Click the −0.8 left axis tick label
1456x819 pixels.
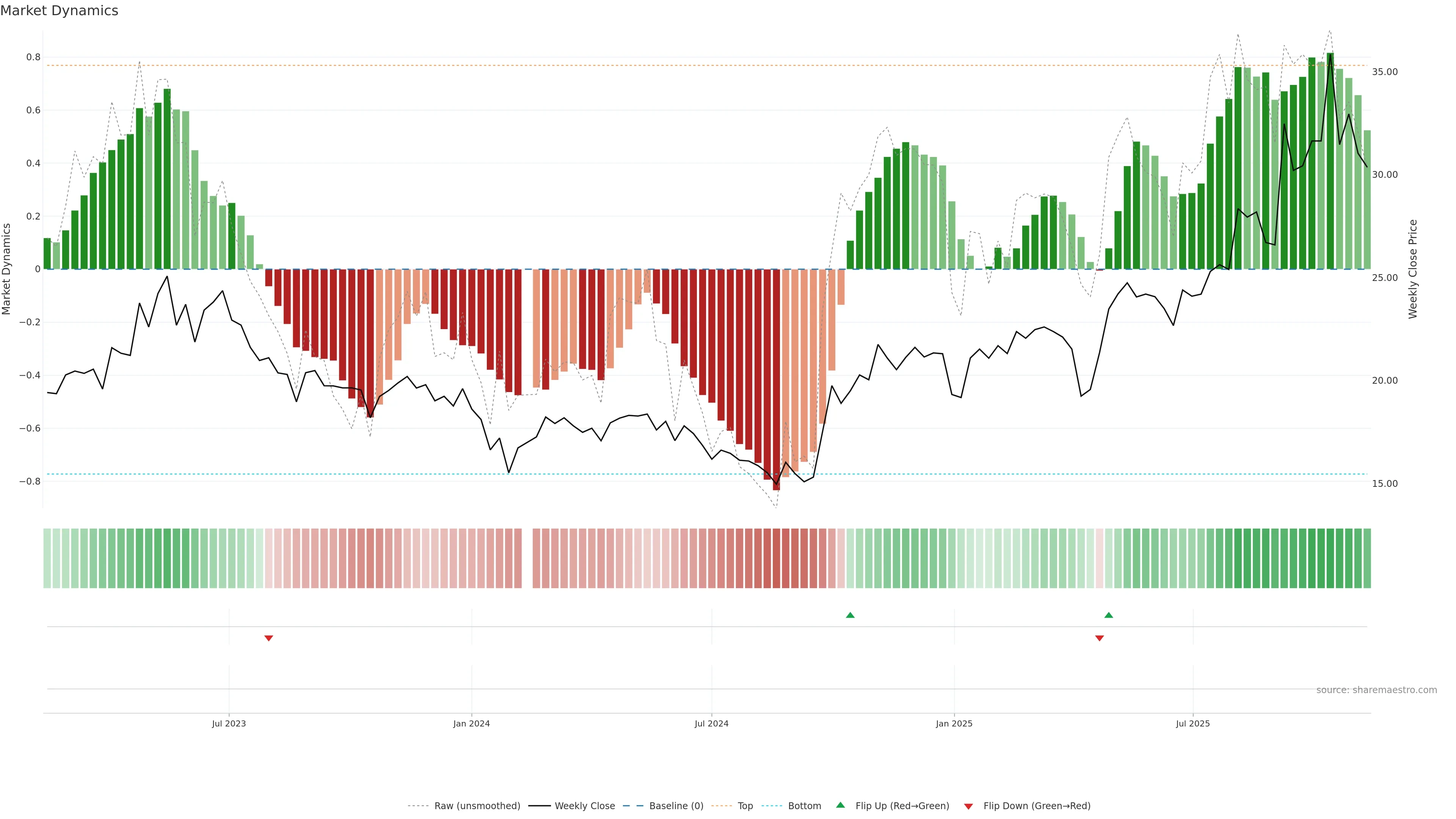pyautogui.click(x=30, y=482)
